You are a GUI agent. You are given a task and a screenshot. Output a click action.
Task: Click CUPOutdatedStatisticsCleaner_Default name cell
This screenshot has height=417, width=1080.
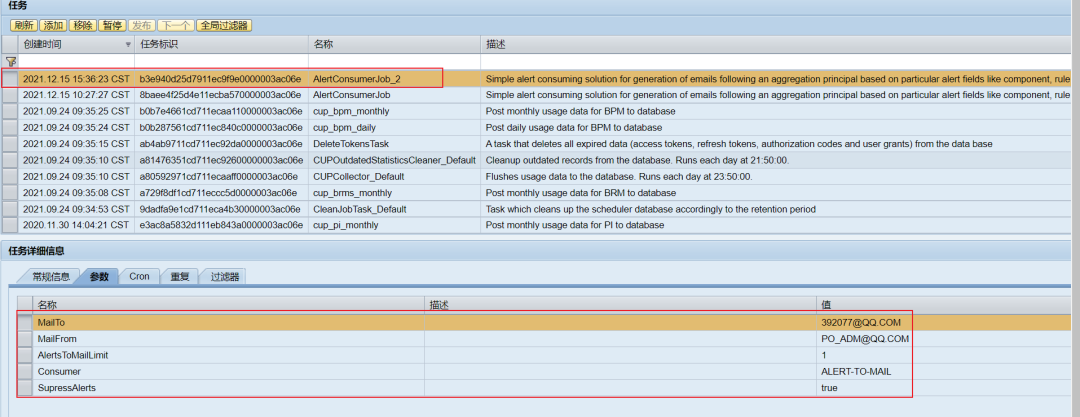pyautogui.click(x=394, y=160)
